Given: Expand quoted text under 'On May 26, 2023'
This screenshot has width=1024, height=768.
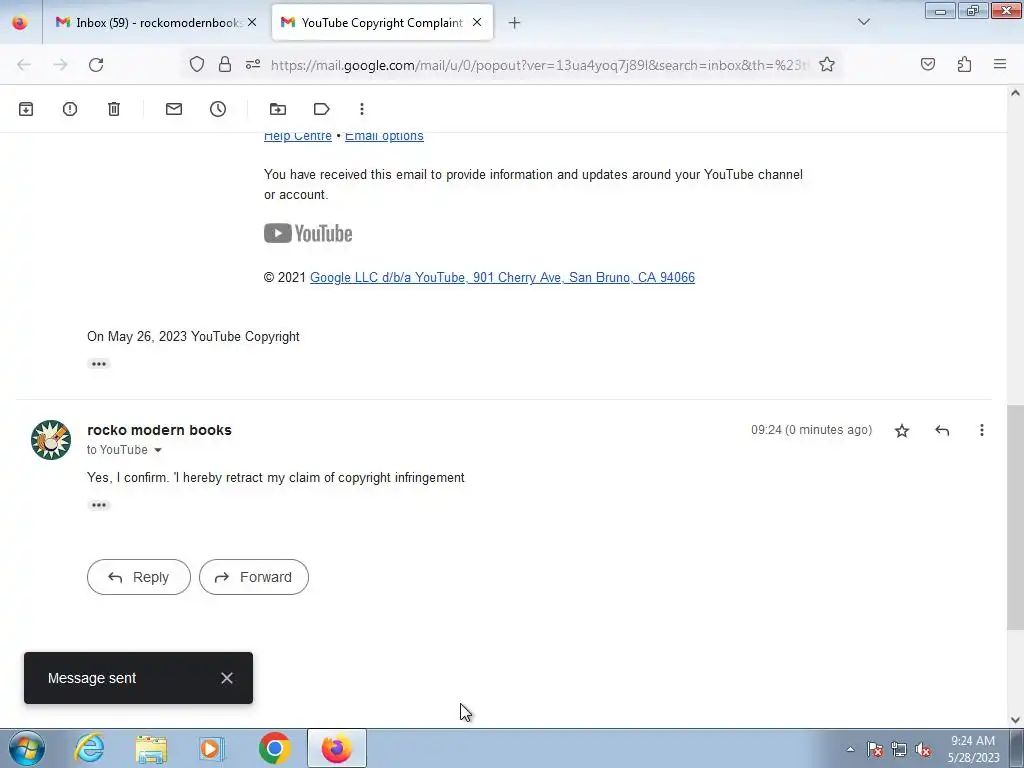Looking at the screenshot, I should pos(99,364).
